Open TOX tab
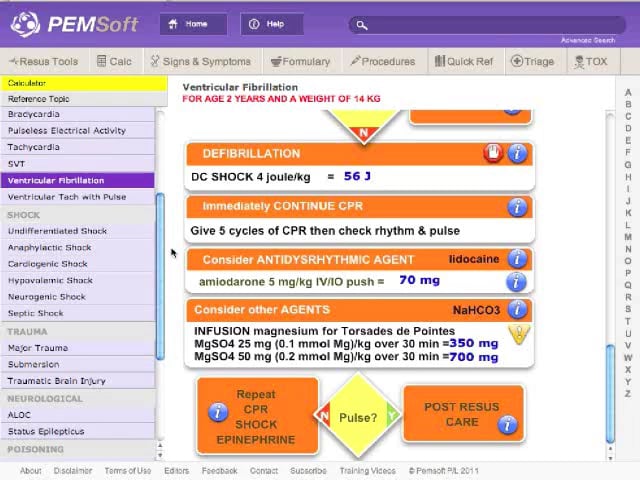Viewport: 640px width, 480px height. pyautogui.click(x=593, y=62)
